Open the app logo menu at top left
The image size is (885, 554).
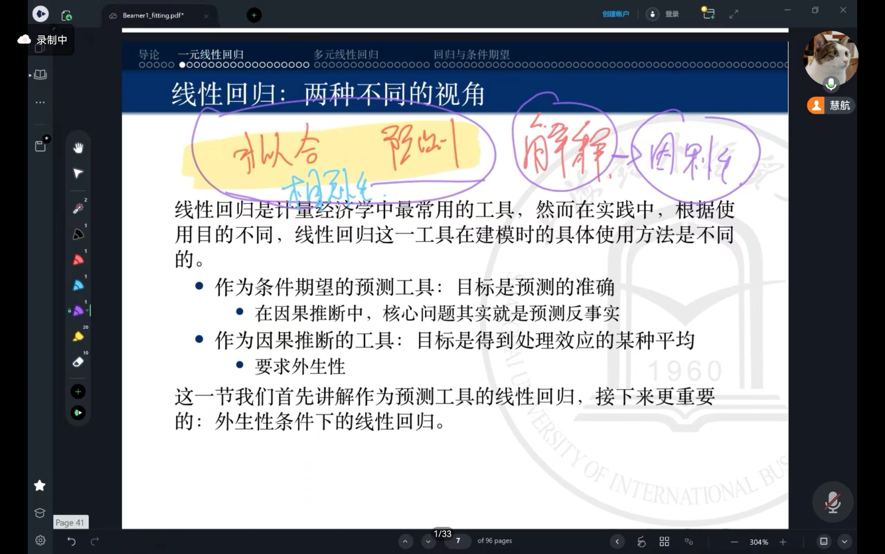[40, 14]
